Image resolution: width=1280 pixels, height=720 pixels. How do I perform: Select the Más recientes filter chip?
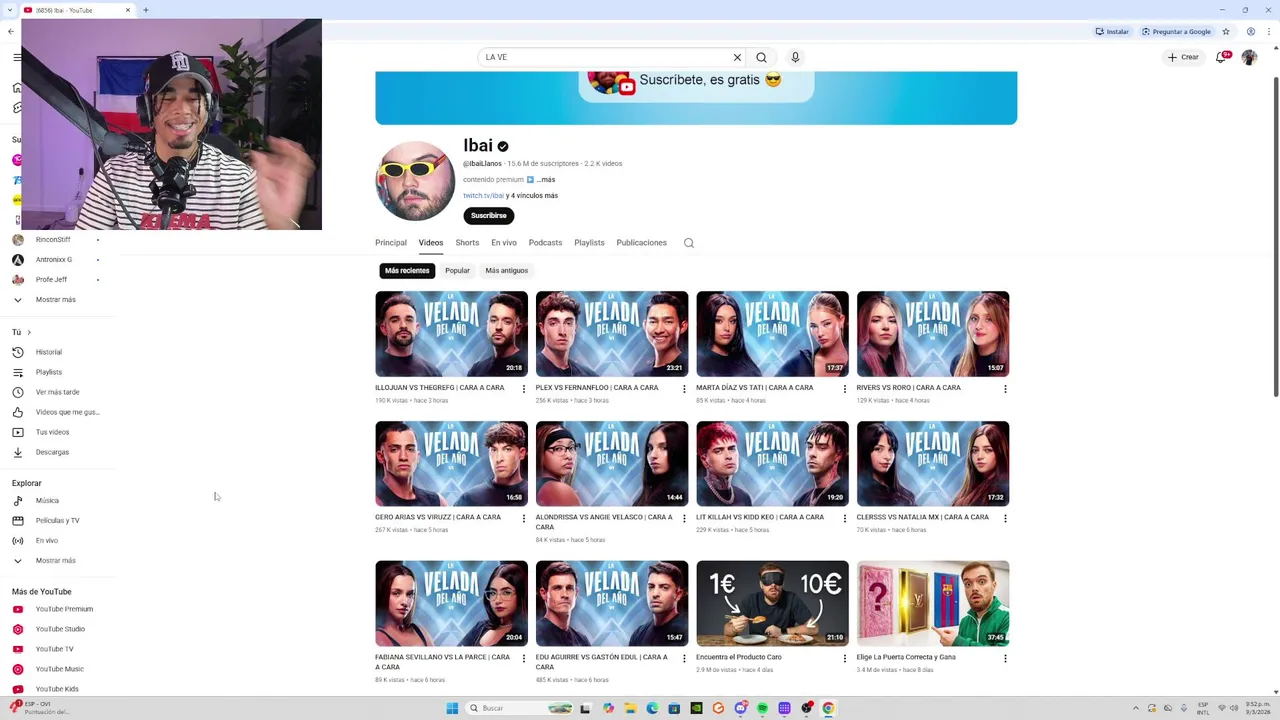(407, 271)
